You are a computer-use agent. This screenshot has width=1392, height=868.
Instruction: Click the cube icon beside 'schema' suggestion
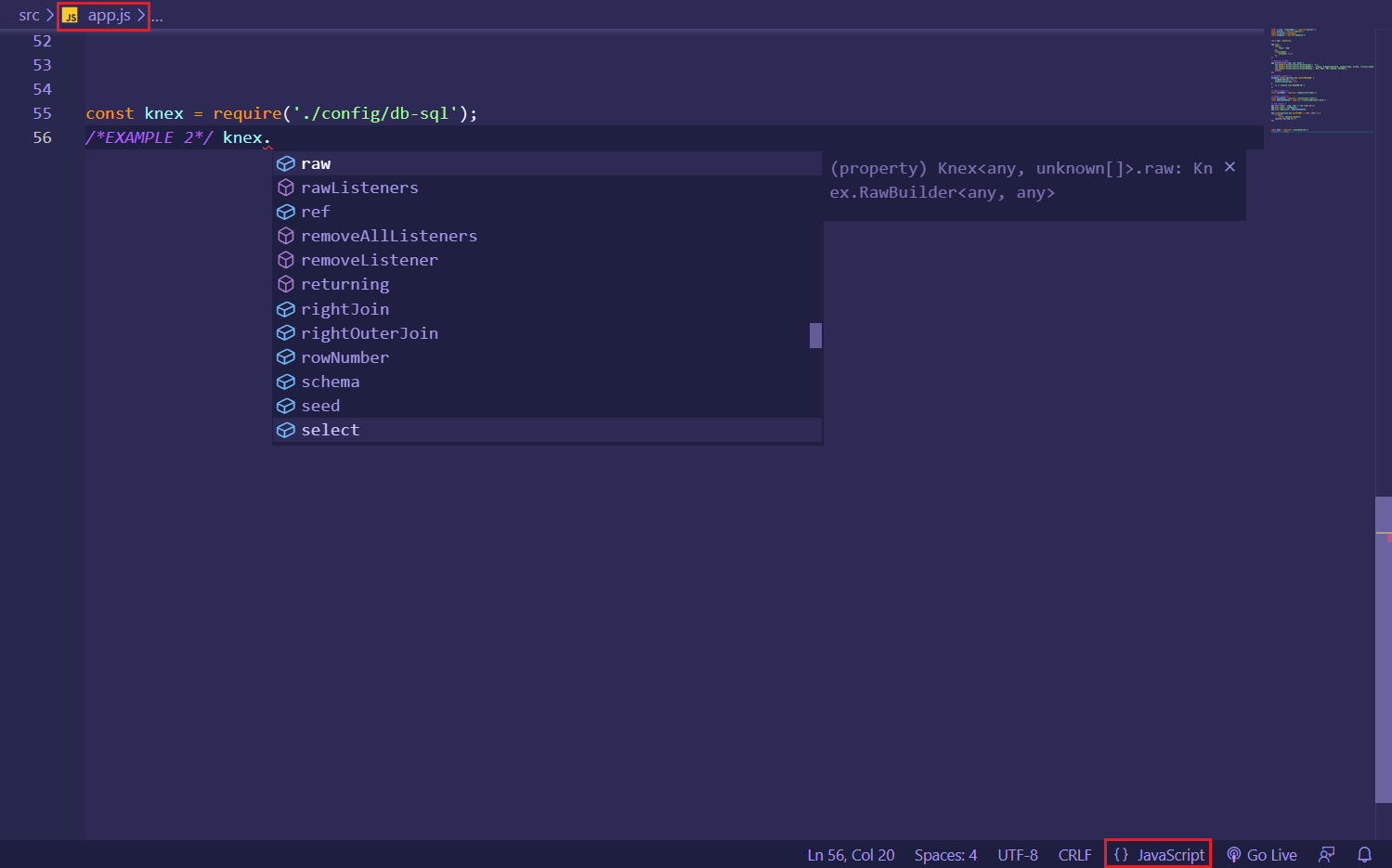pyautogui.click(x=286, y=381)
